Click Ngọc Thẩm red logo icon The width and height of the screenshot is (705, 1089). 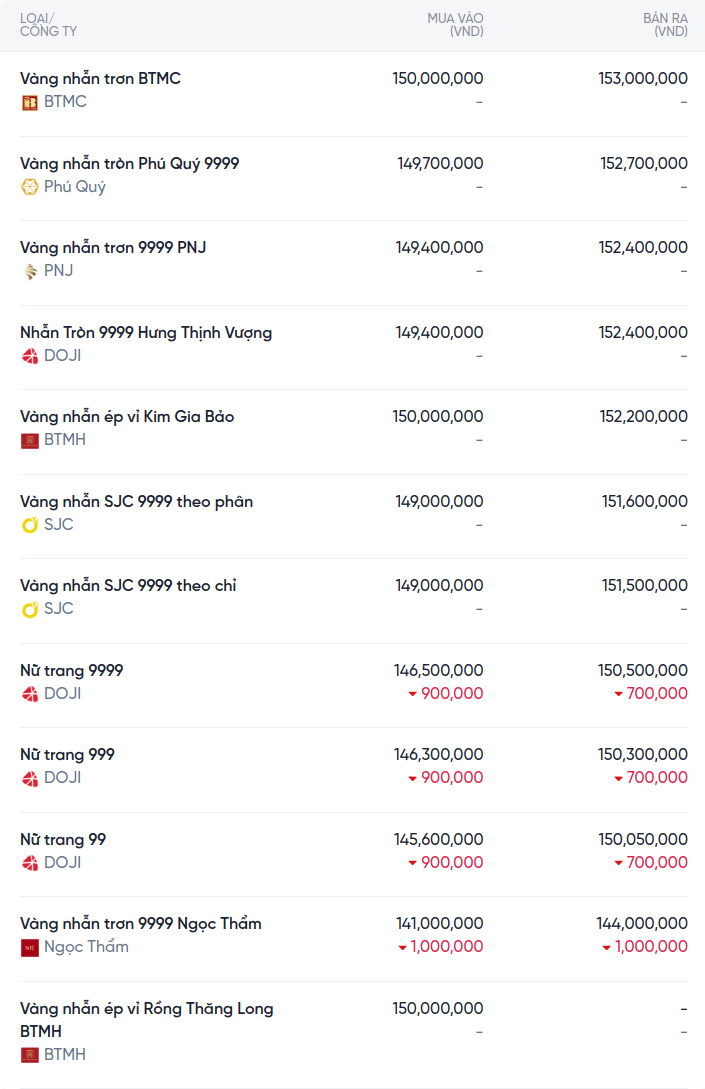[x=30, y=947]
